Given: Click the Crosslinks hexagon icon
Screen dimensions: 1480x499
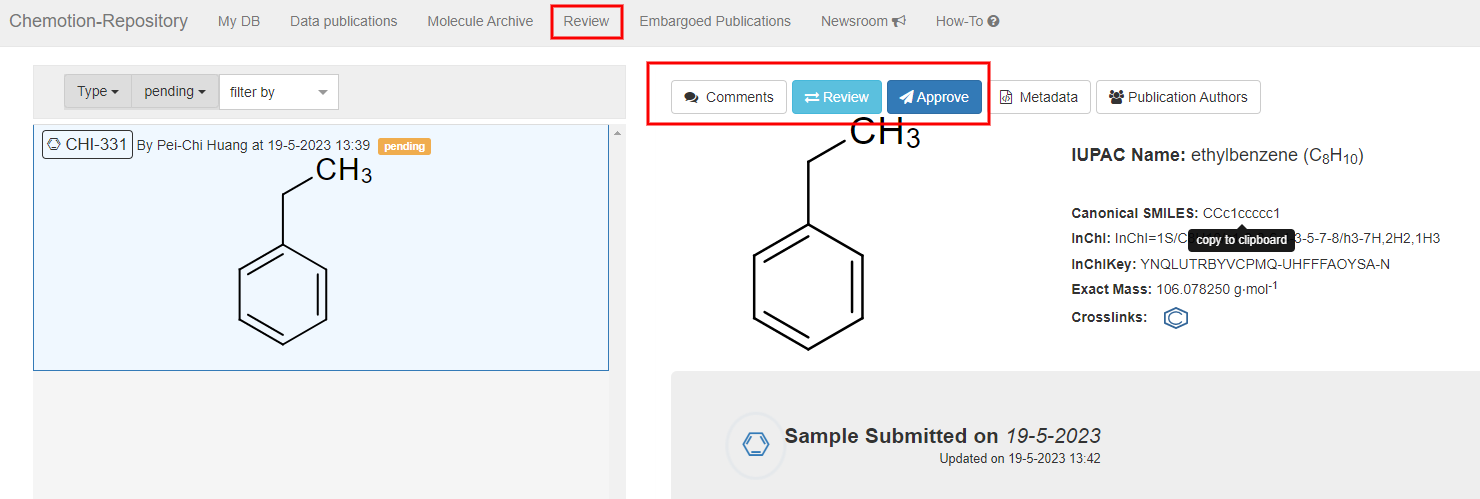Looking at the screenshot, I should (1176, 318).
